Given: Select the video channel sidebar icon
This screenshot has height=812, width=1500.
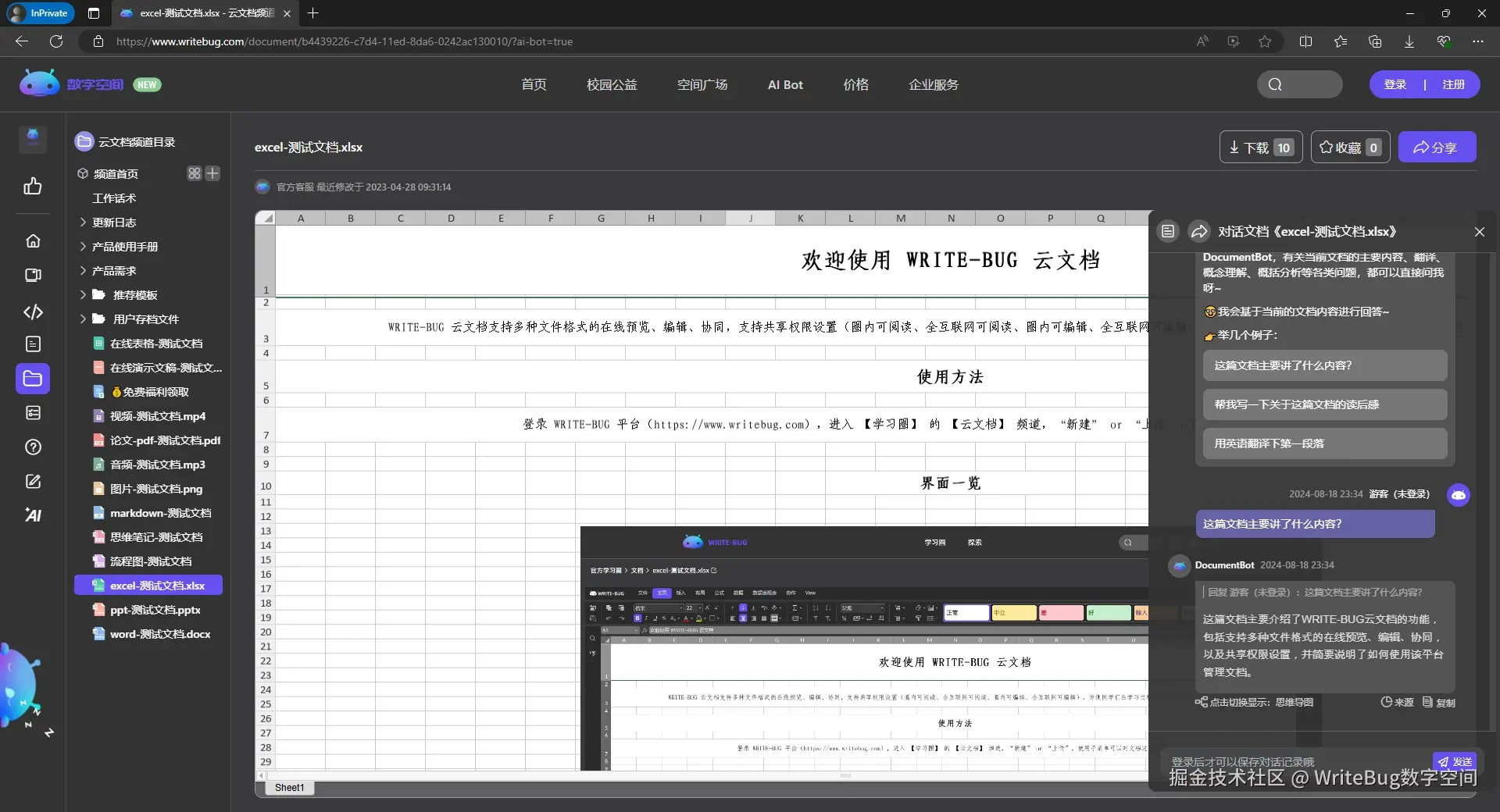Looking at the screenshot, I should click(33, 275).
